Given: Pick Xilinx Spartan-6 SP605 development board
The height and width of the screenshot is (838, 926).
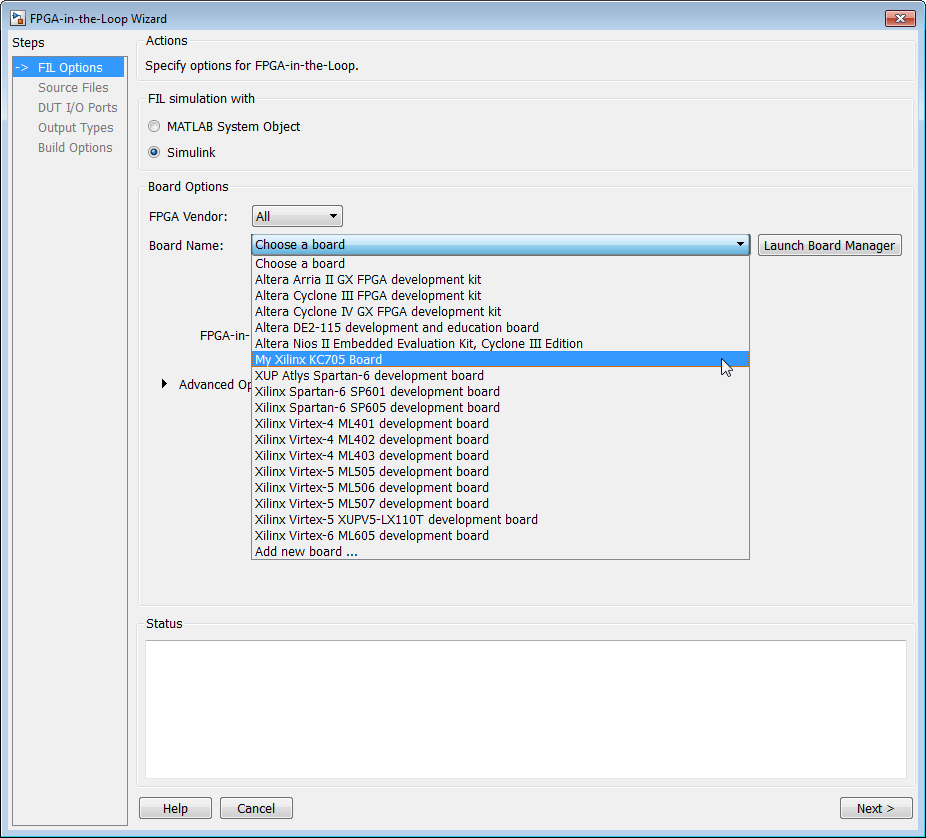Looking at the screenshot, I should 500,407.
